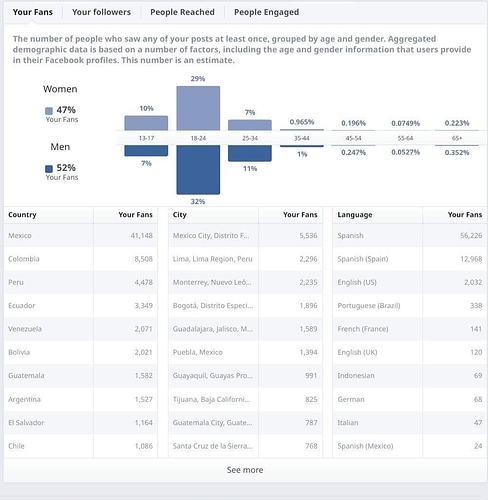Click the See more link
The height and width of the screenshot is (500, 488).
245,470
